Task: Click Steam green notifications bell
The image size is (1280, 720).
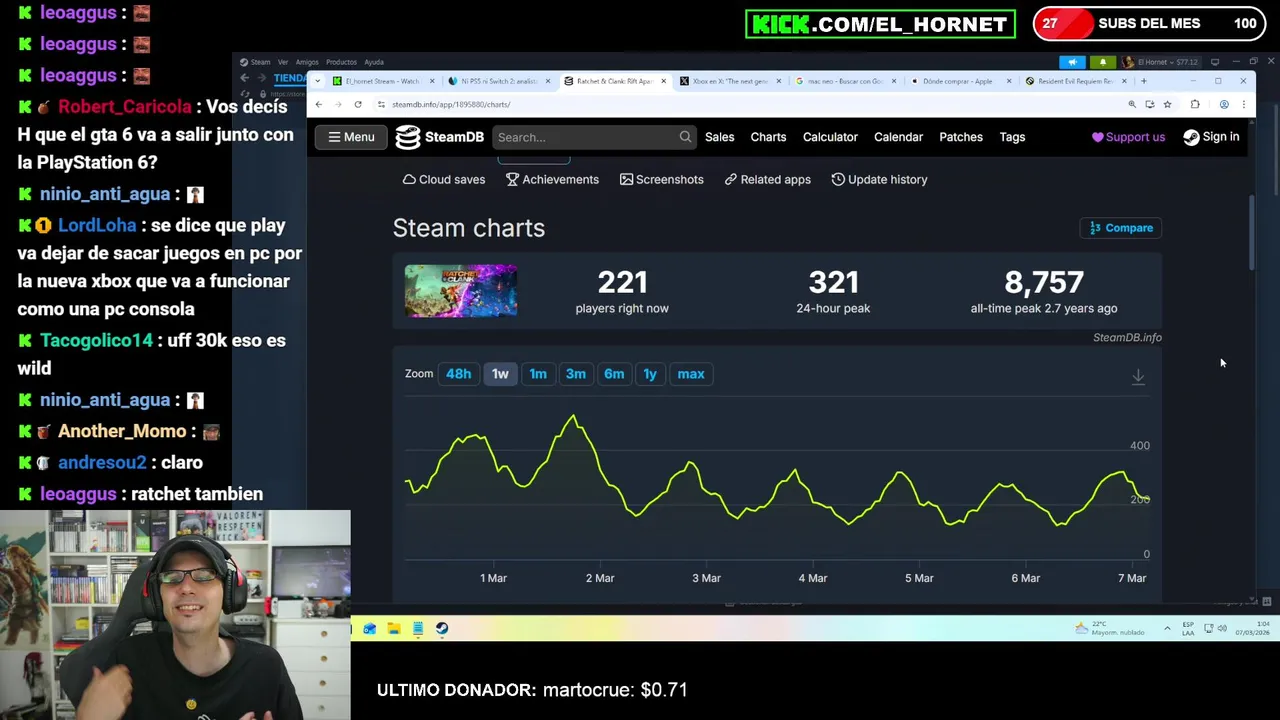Action: [x=1103, y=62]
